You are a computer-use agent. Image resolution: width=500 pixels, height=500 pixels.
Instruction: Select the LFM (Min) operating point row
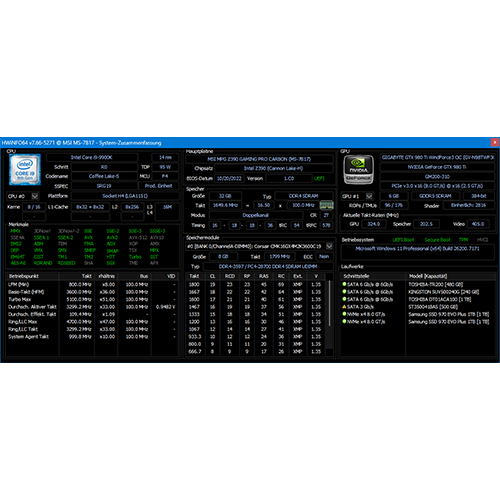[92, 284]
